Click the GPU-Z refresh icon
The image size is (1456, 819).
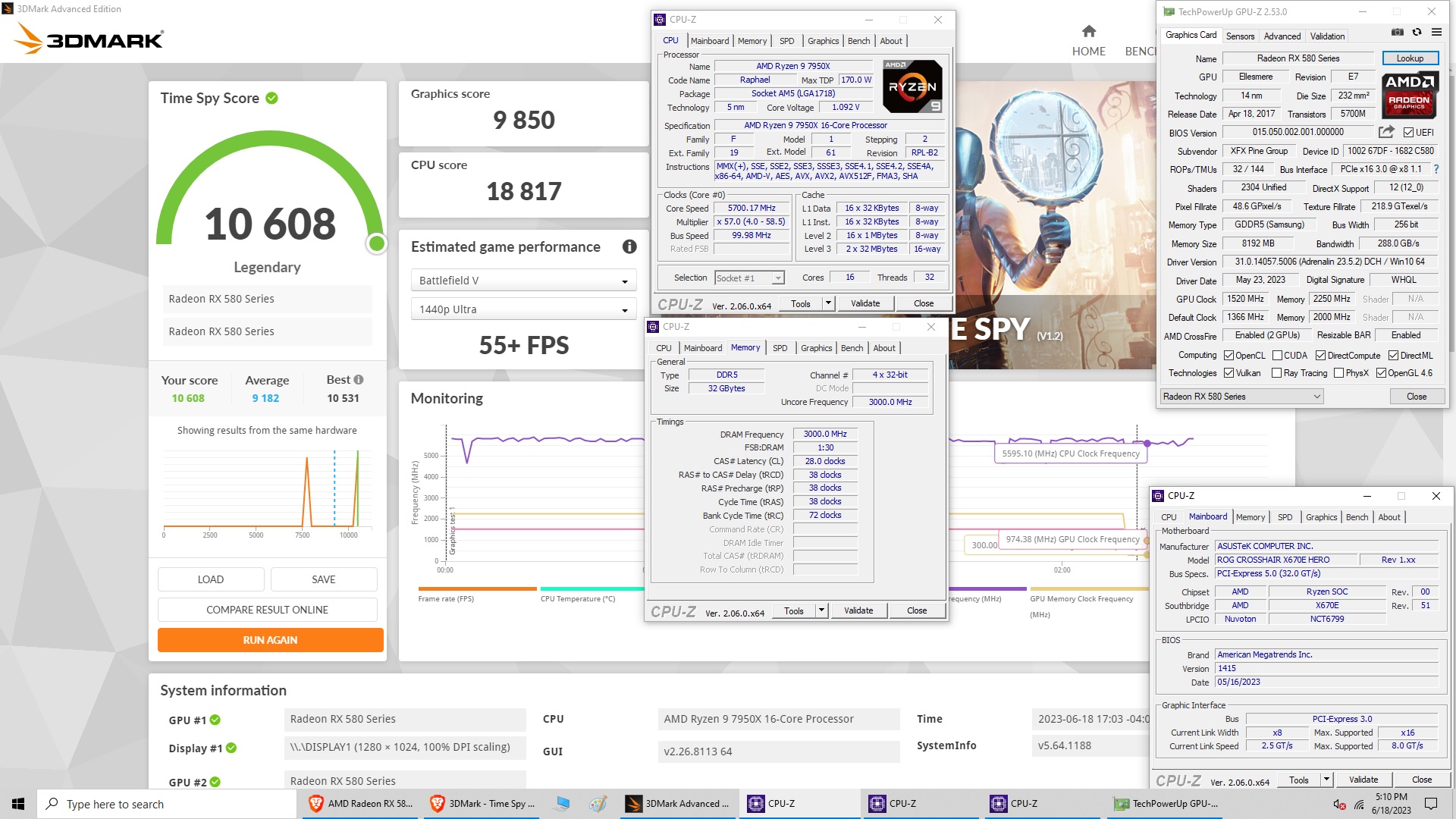[x=1417, y=33]
